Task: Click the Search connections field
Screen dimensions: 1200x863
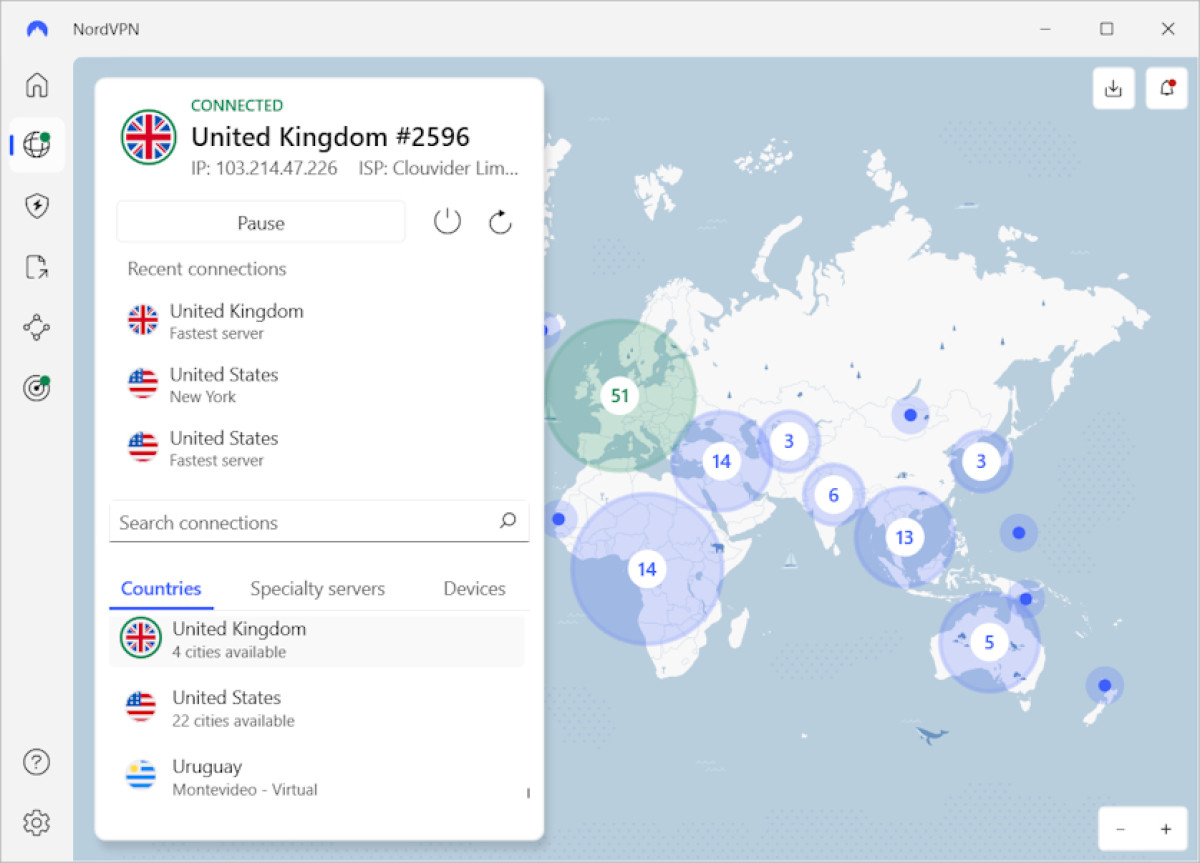Action: tap(319, 522)
